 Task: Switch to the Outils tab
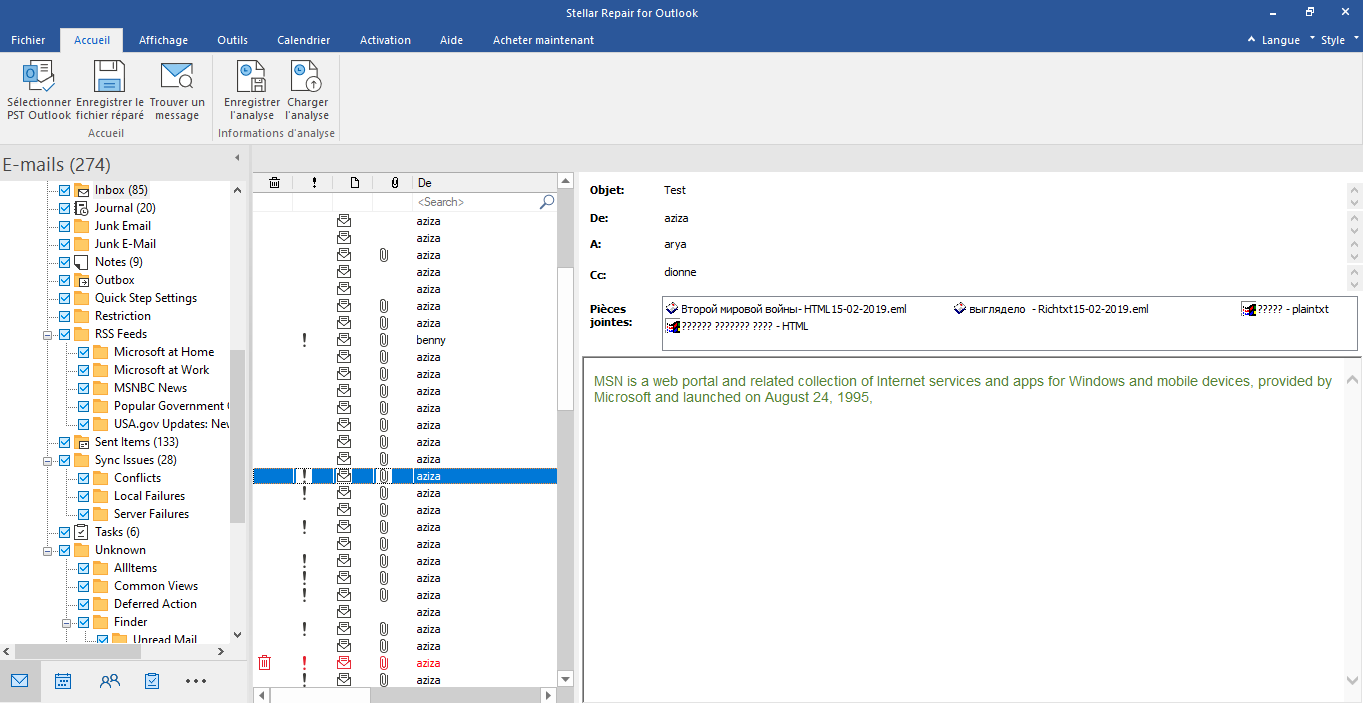[x=233, y=40]
